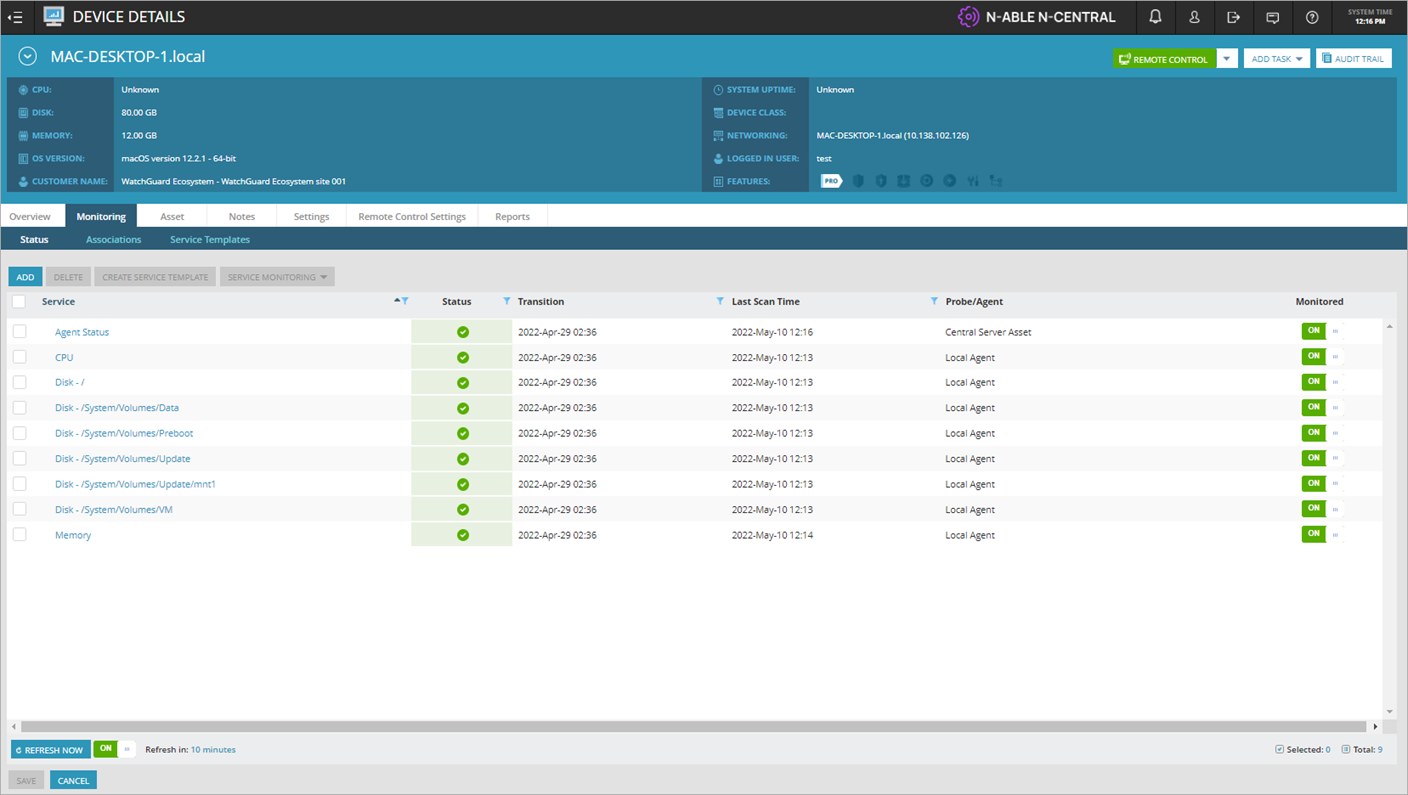
Task: Open the Status column filter funnel
Action: (506, 301)
